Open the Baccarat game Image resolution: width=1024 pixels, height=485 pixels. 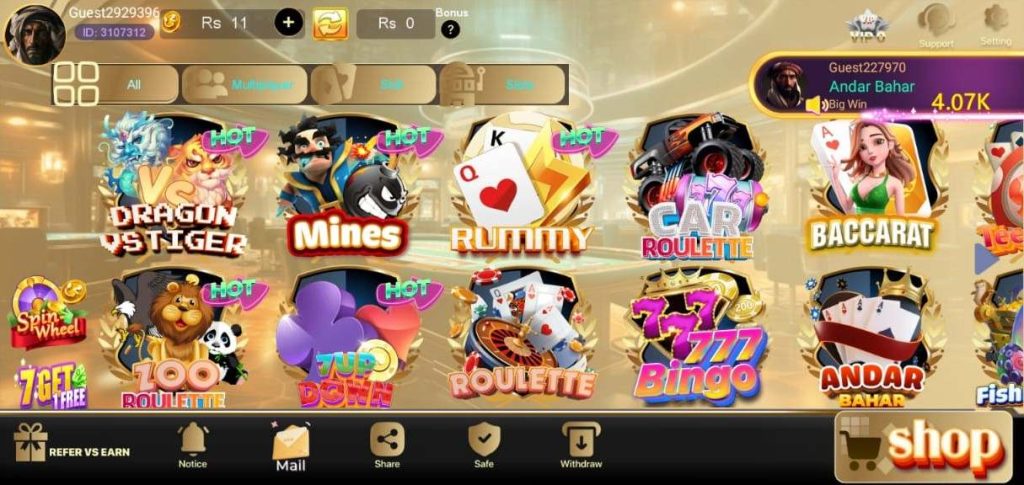tap(872, 185)
